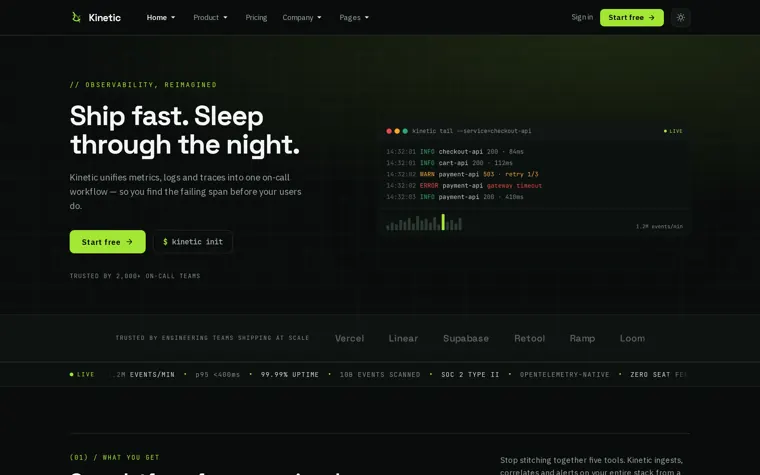
Task: Click the kinetic init command button
Action: [x=193, y=241]
